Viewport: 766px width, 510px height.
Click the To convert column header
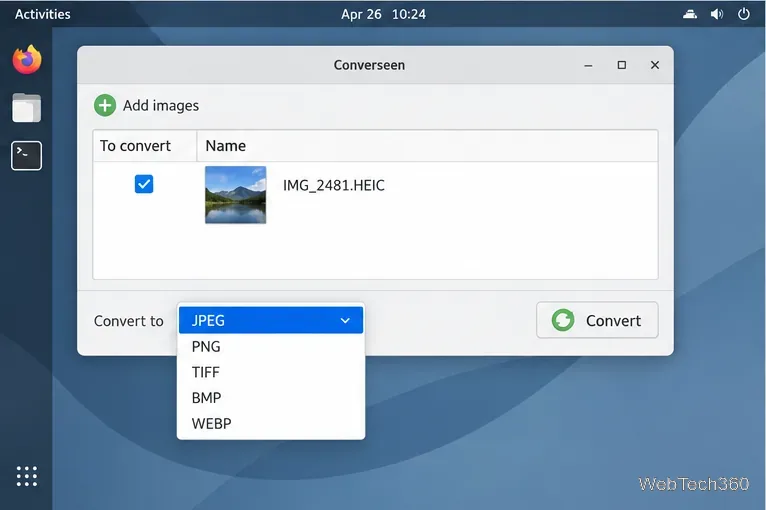click(x=145, y=146)
